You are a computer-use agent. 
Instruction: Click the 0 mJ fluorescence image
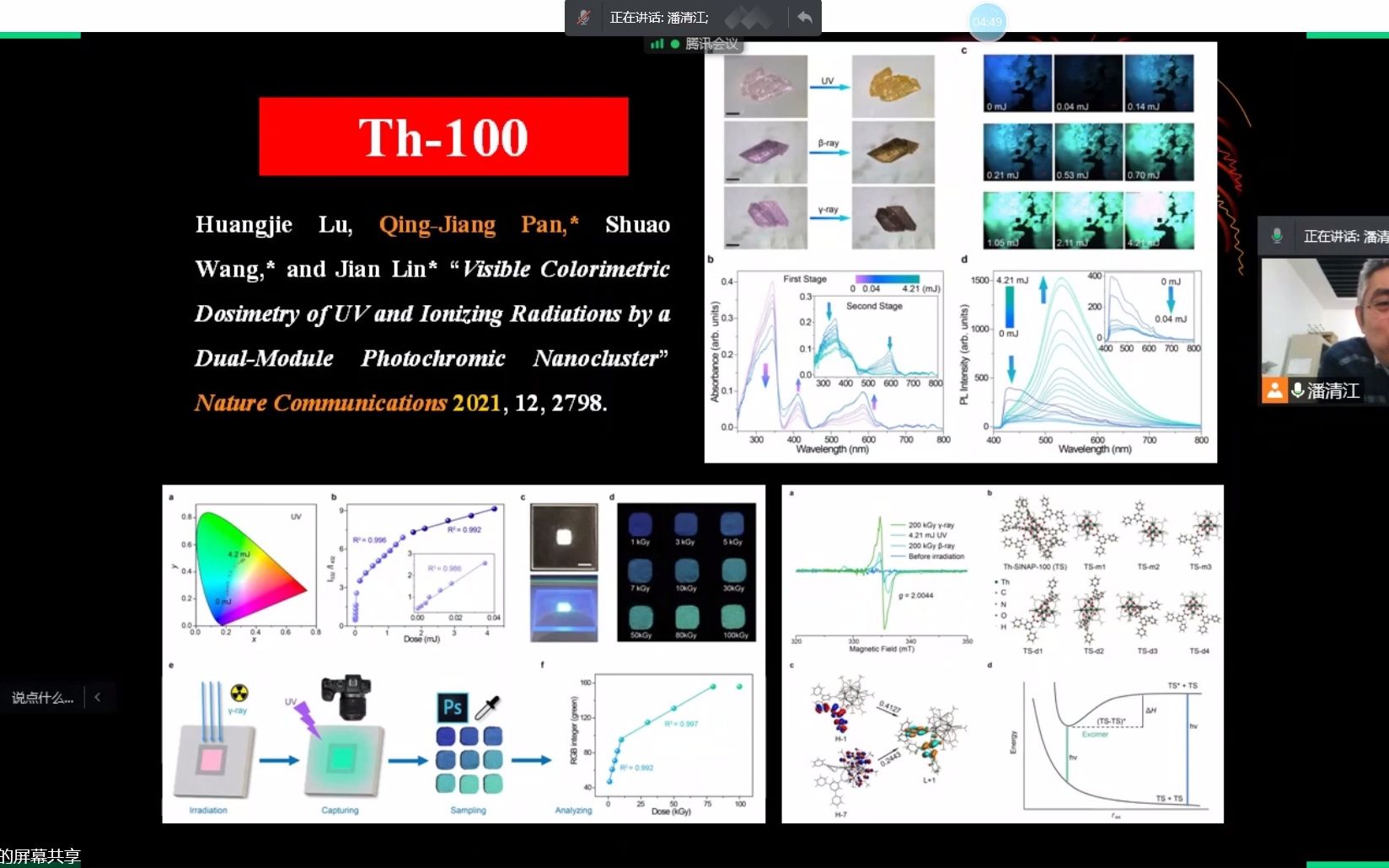coord(1017,83)
